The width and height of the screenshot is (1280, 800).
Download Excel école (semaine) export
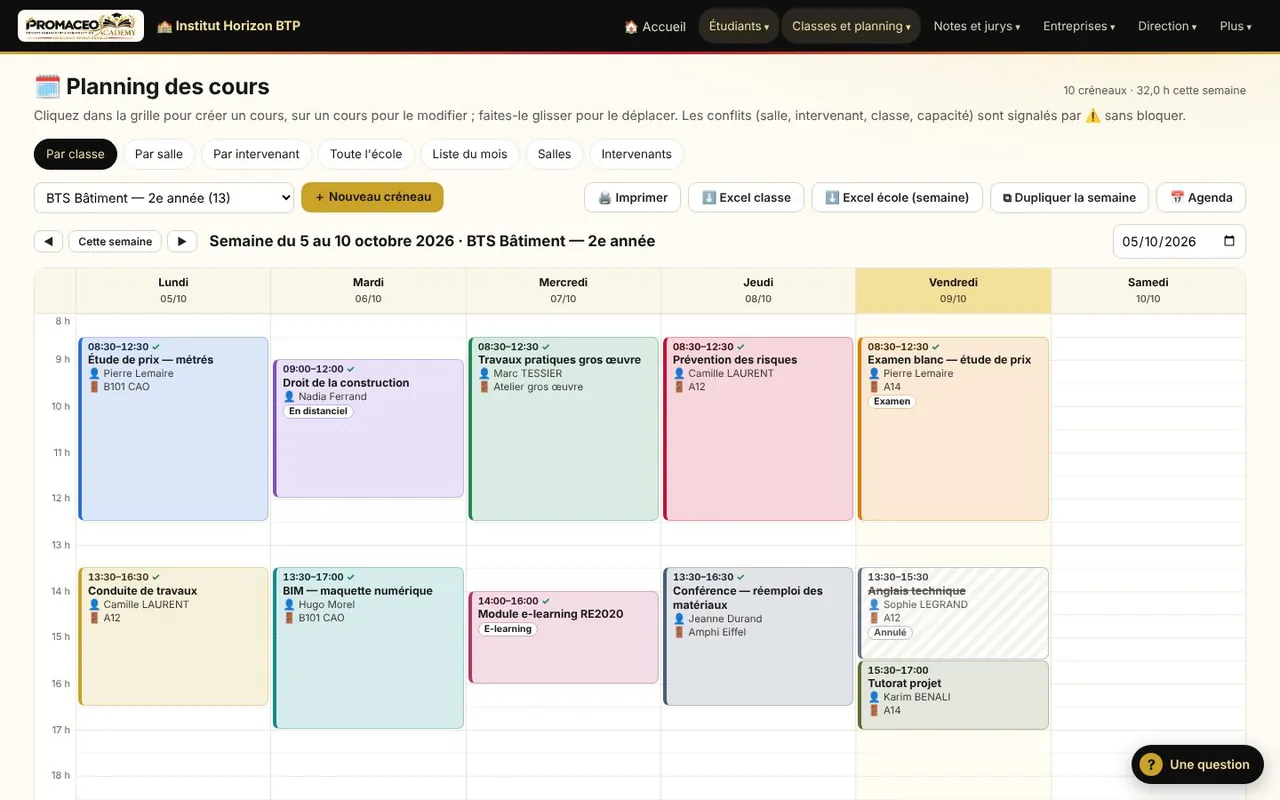[897, 197]
